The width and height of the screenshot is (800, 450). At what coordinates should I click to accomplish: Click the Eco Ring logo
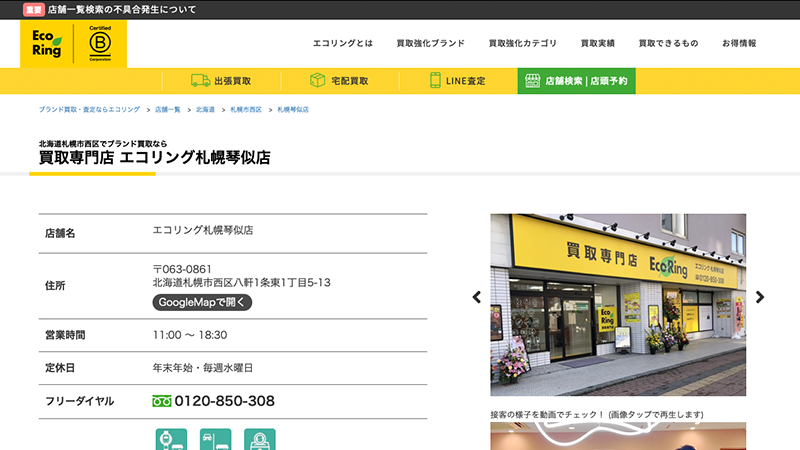[x=47, y=45]
